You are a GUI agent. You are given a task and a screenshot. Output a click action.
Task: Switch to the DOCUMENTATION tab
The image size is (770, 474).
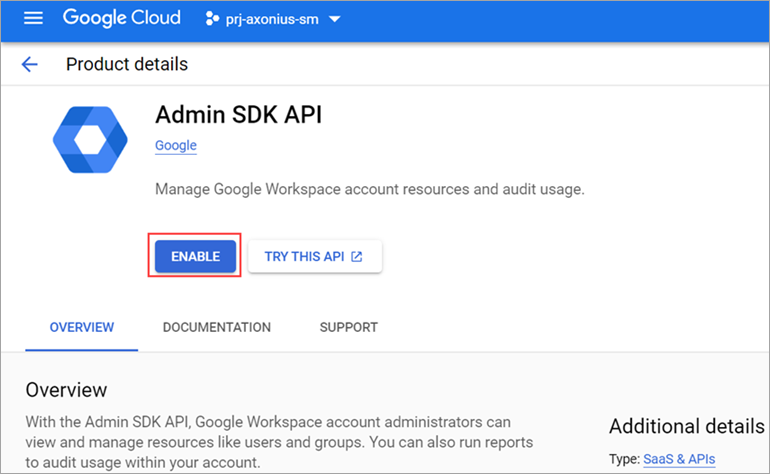(x=217, y=327)
